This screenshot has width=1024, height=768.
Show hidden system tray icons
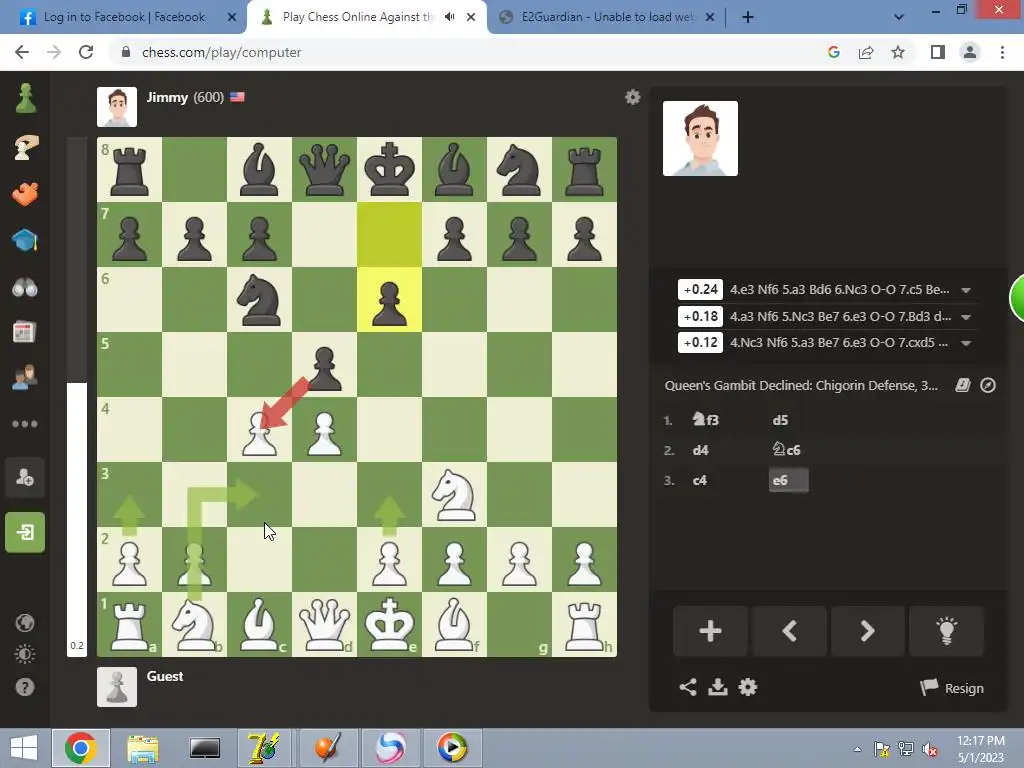point(857,749)
